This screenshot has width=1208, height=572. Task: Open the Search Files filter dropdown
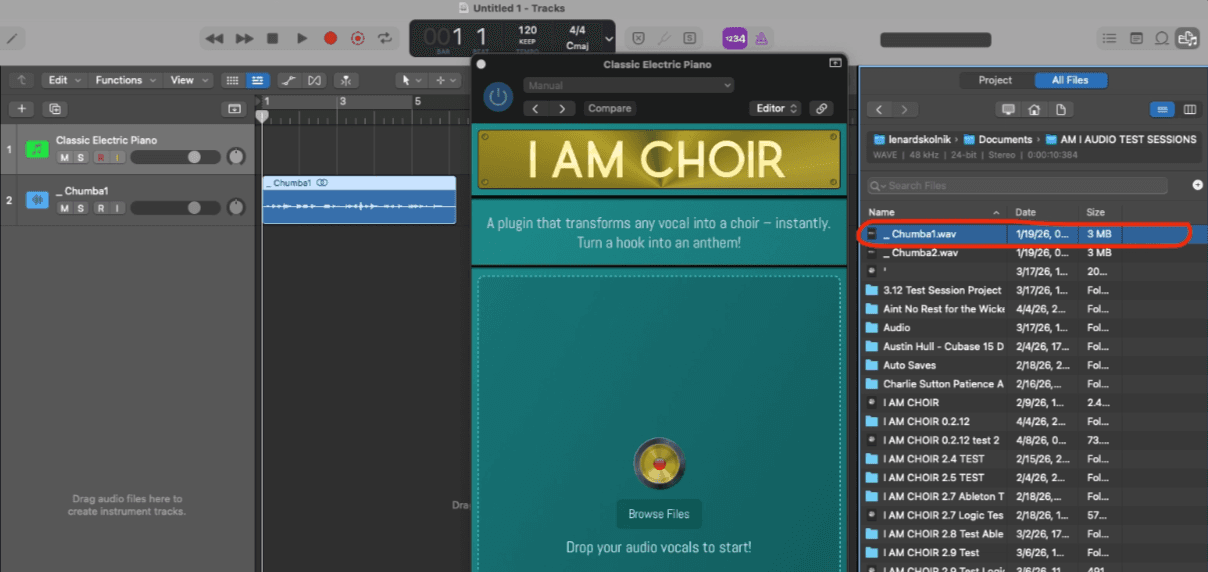[x=877, y=186]
